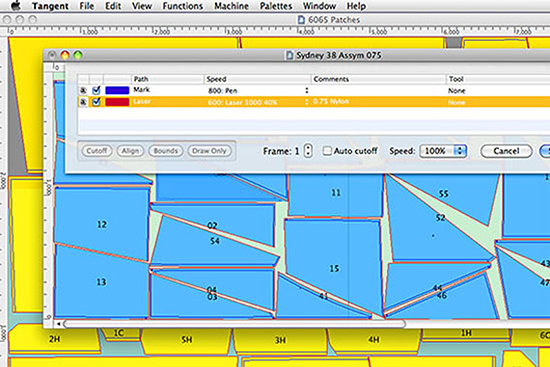Click Tool value None in Laser row
550x367 pixels.
pos(456,102)
